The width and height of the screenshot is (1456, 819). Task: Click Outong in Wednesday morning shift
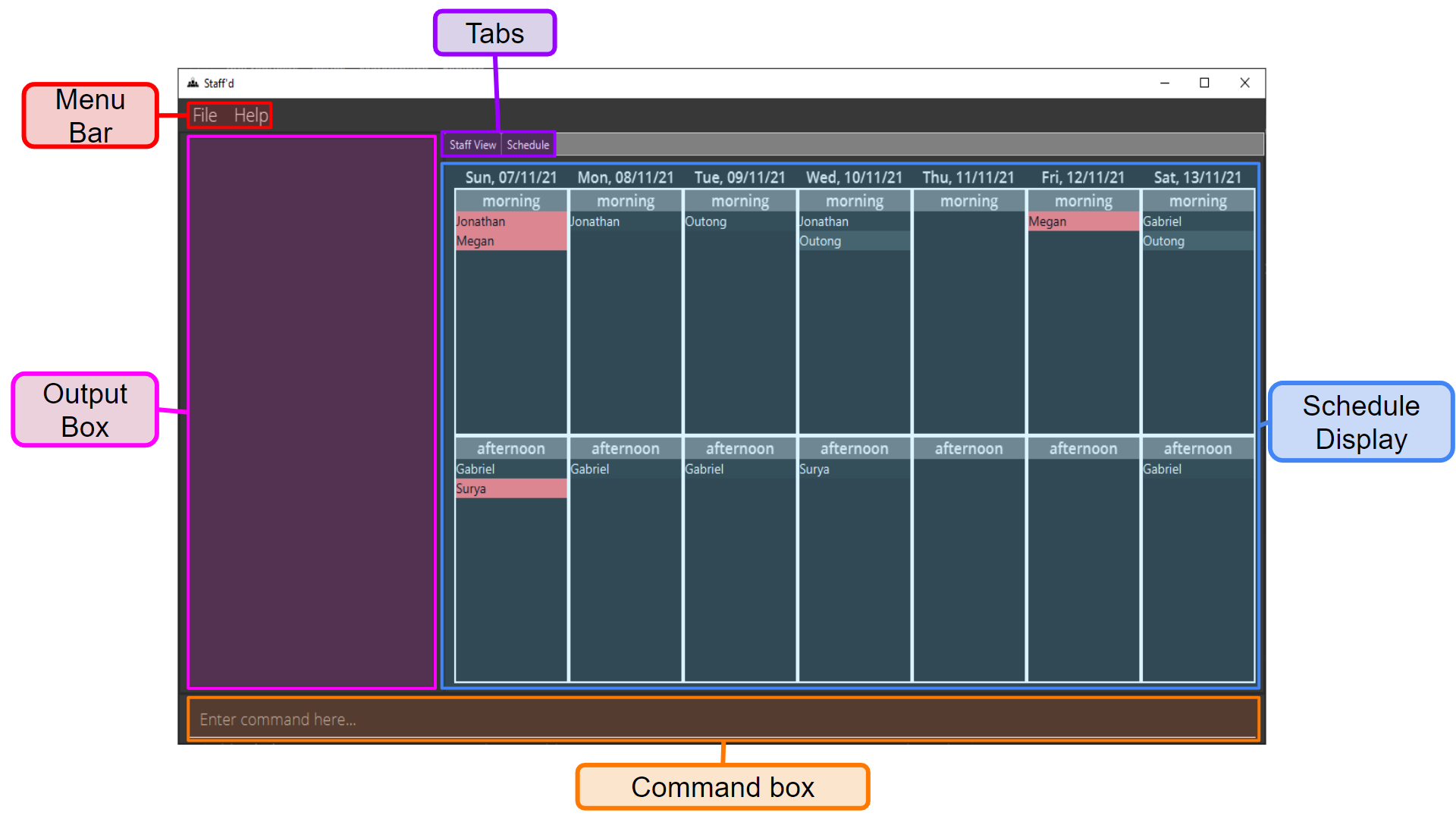[x=855, y=241]
